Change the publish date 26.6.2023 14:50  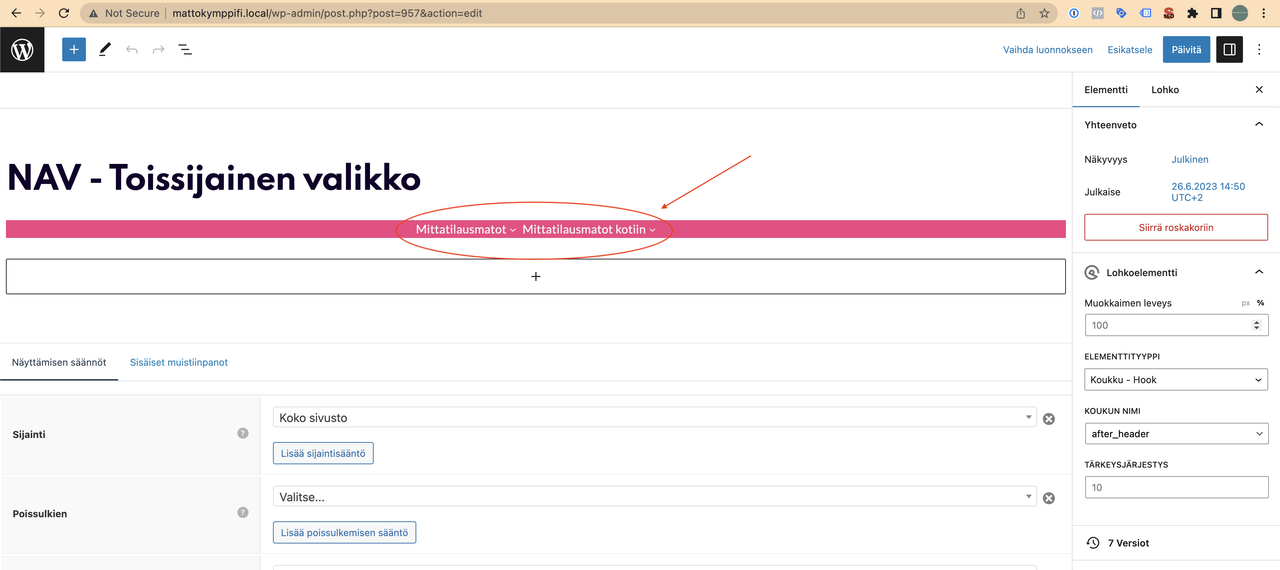pos(1208,192)
